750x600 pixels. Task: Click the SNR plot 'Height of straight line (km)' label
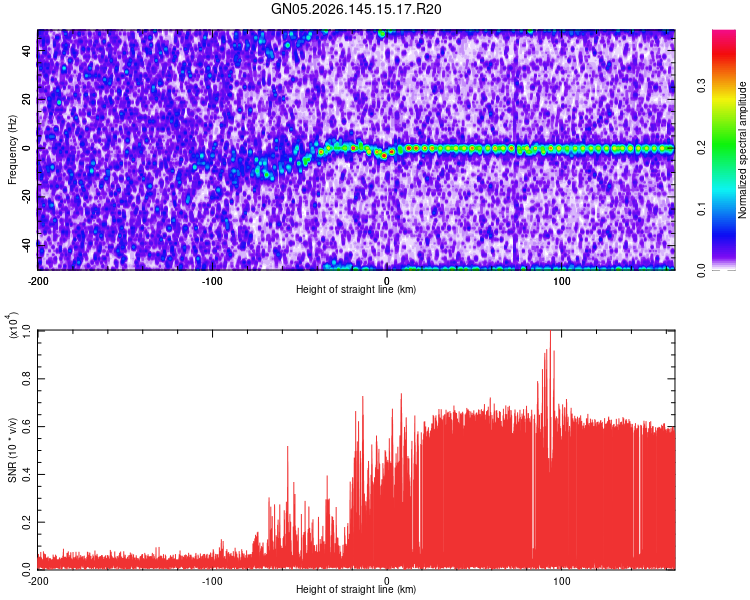coord(356,589)
